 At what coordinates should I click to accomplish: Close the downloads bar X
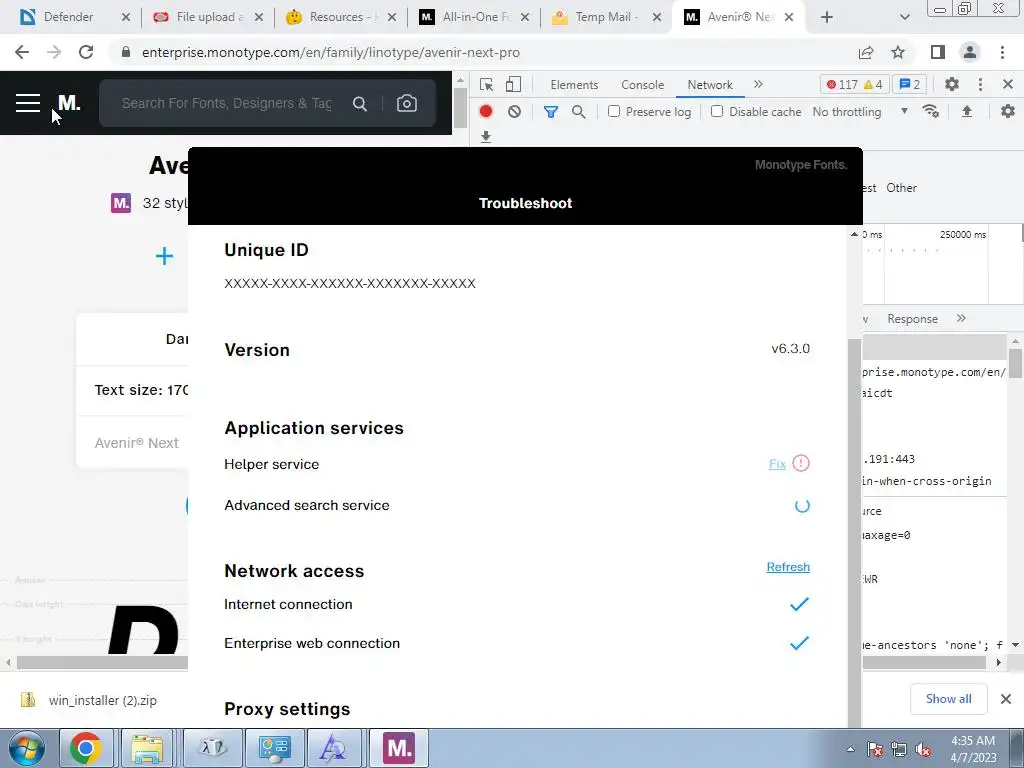tap(1006, 699)
